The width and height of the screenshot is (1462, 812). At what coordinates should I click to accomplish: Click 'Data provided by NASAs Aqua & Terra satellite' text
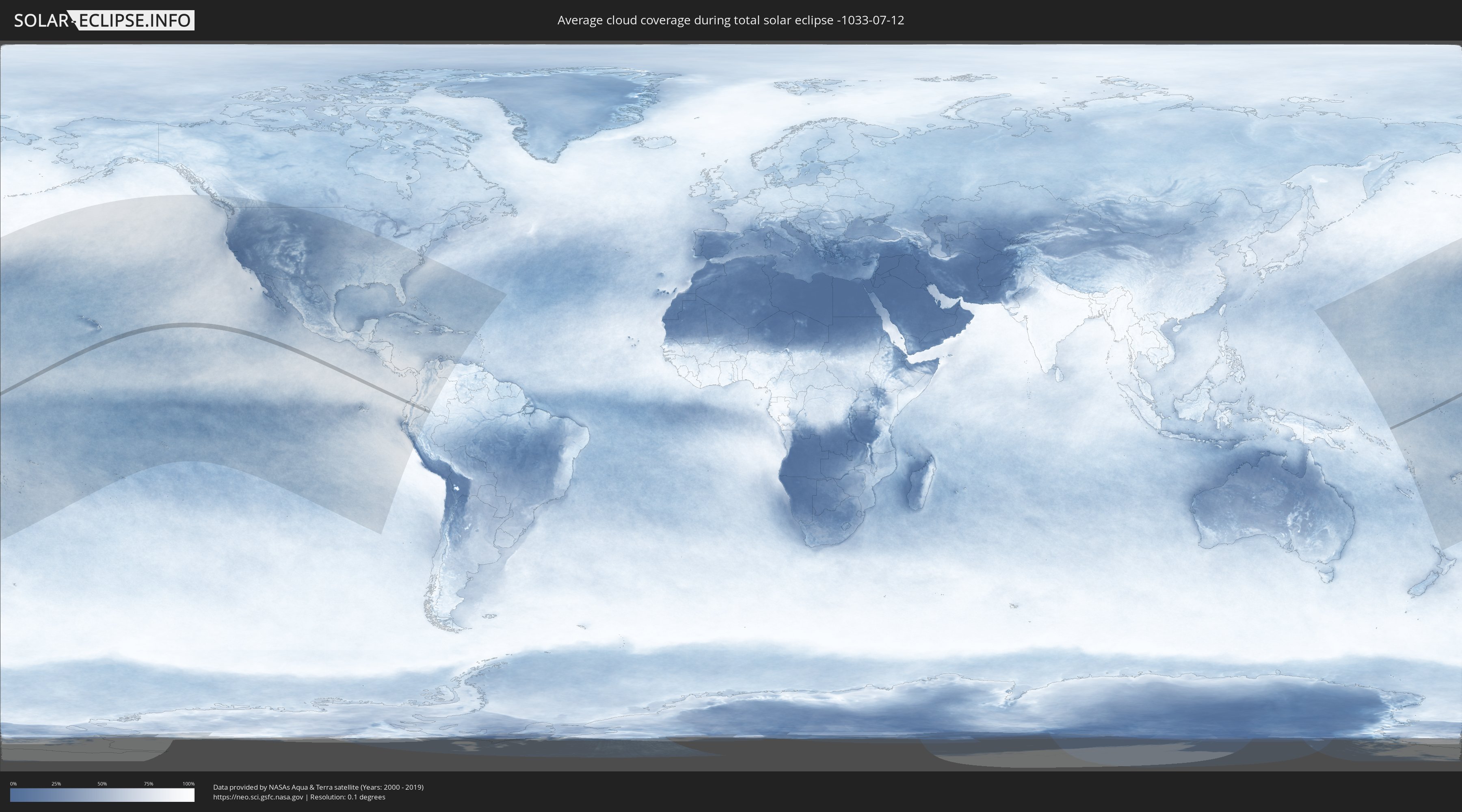(x=286, y=787)
